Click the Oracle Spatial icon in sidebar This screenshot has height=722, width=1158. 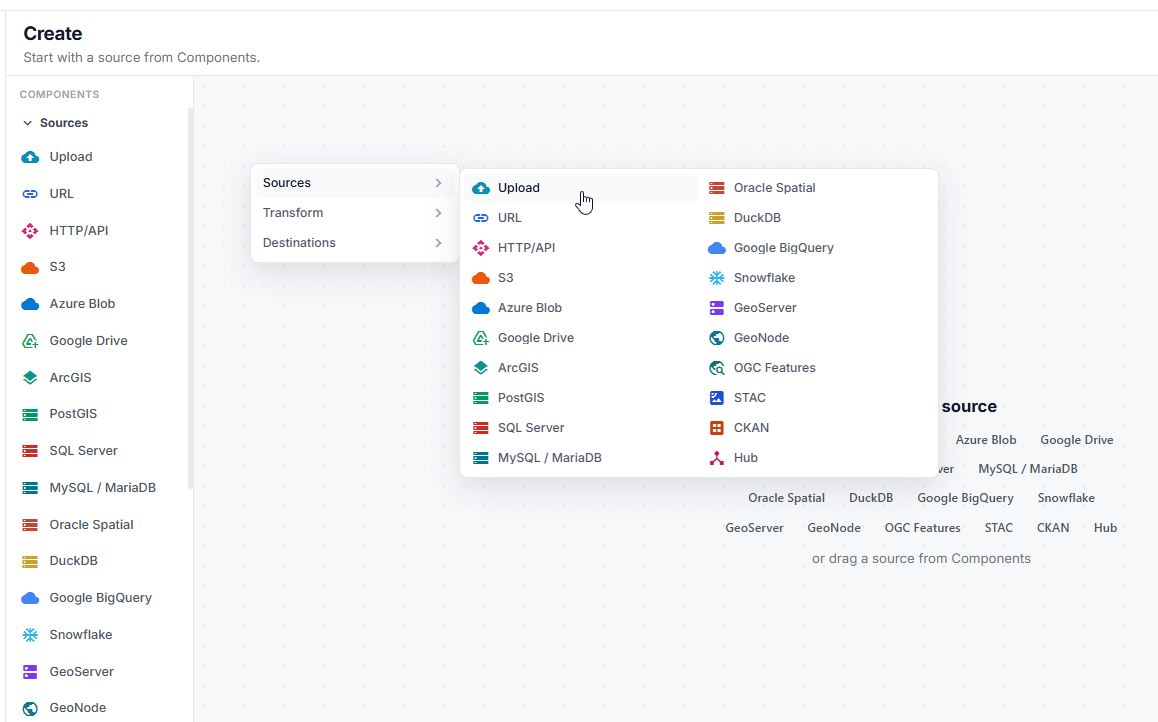click(x=30, y=525)
